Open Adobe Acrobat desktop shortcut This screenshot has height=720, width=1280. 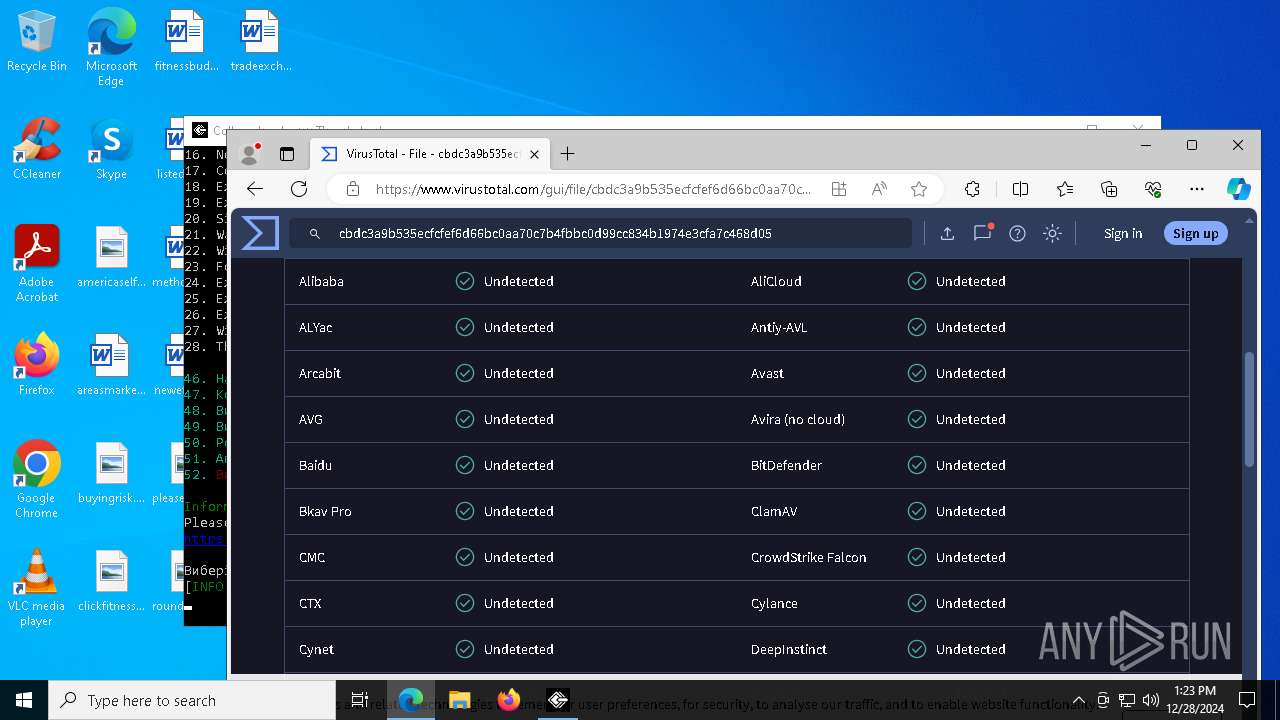coord(37,264)
